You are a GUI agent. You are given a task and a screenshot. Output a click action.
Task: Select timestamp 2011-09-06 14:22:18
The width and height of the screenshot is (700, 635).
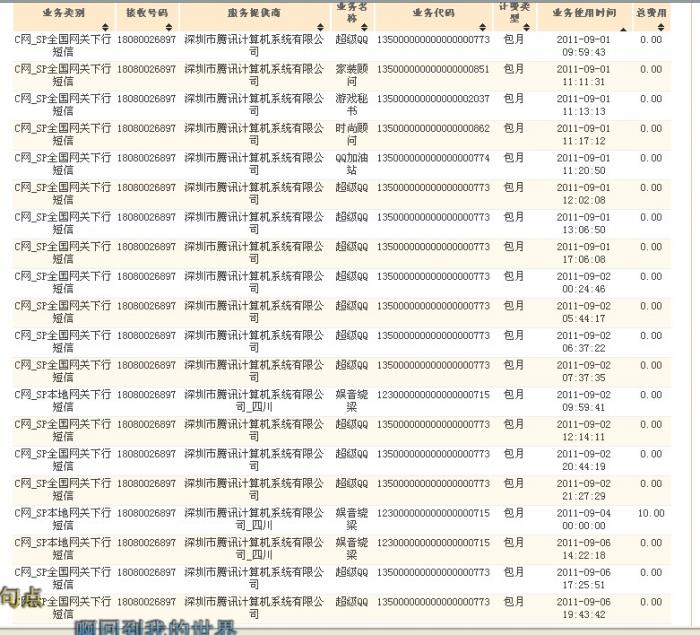pos(584,549)
